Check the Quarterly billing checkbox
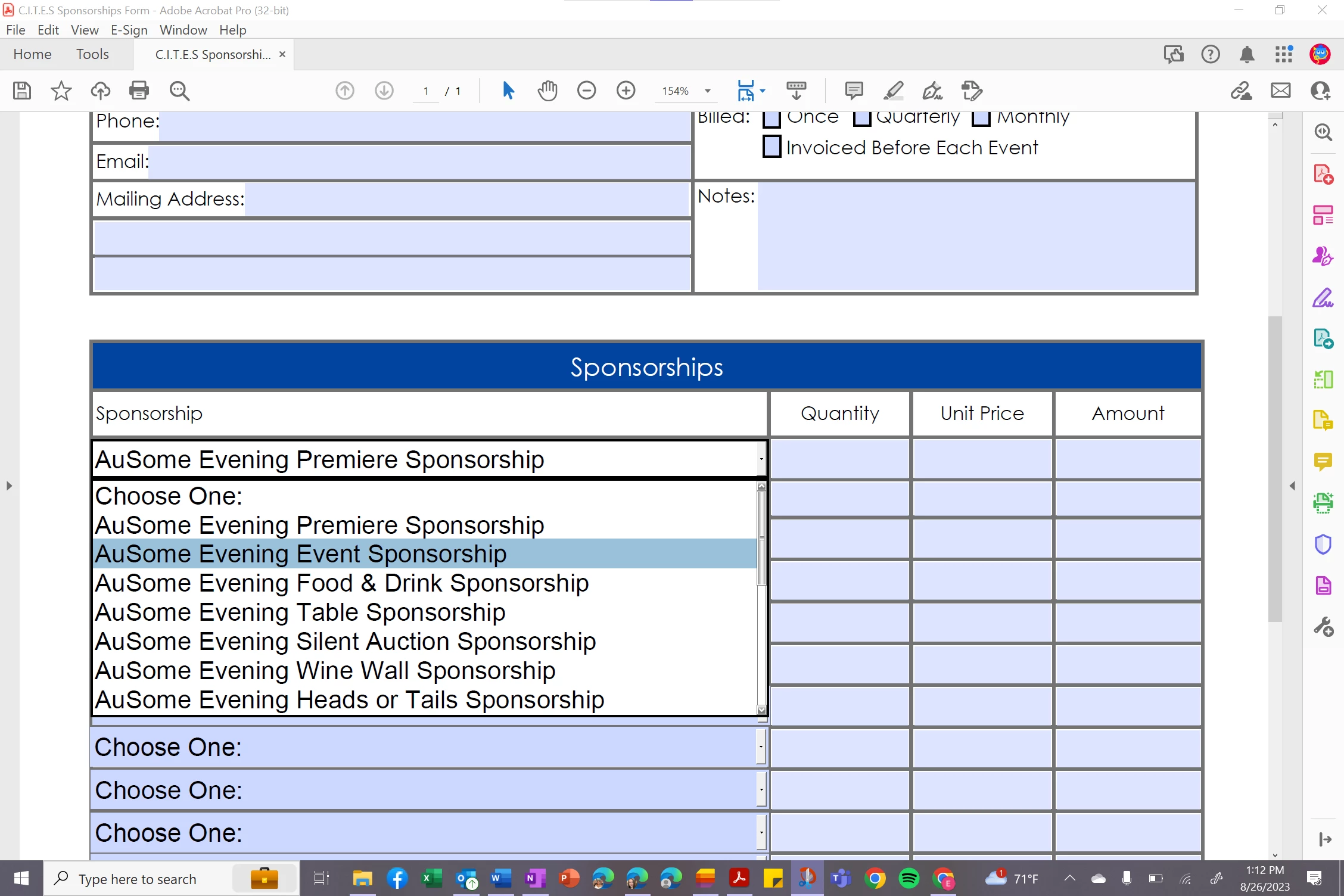This screenshot has height=896, width=1344. 861,119
